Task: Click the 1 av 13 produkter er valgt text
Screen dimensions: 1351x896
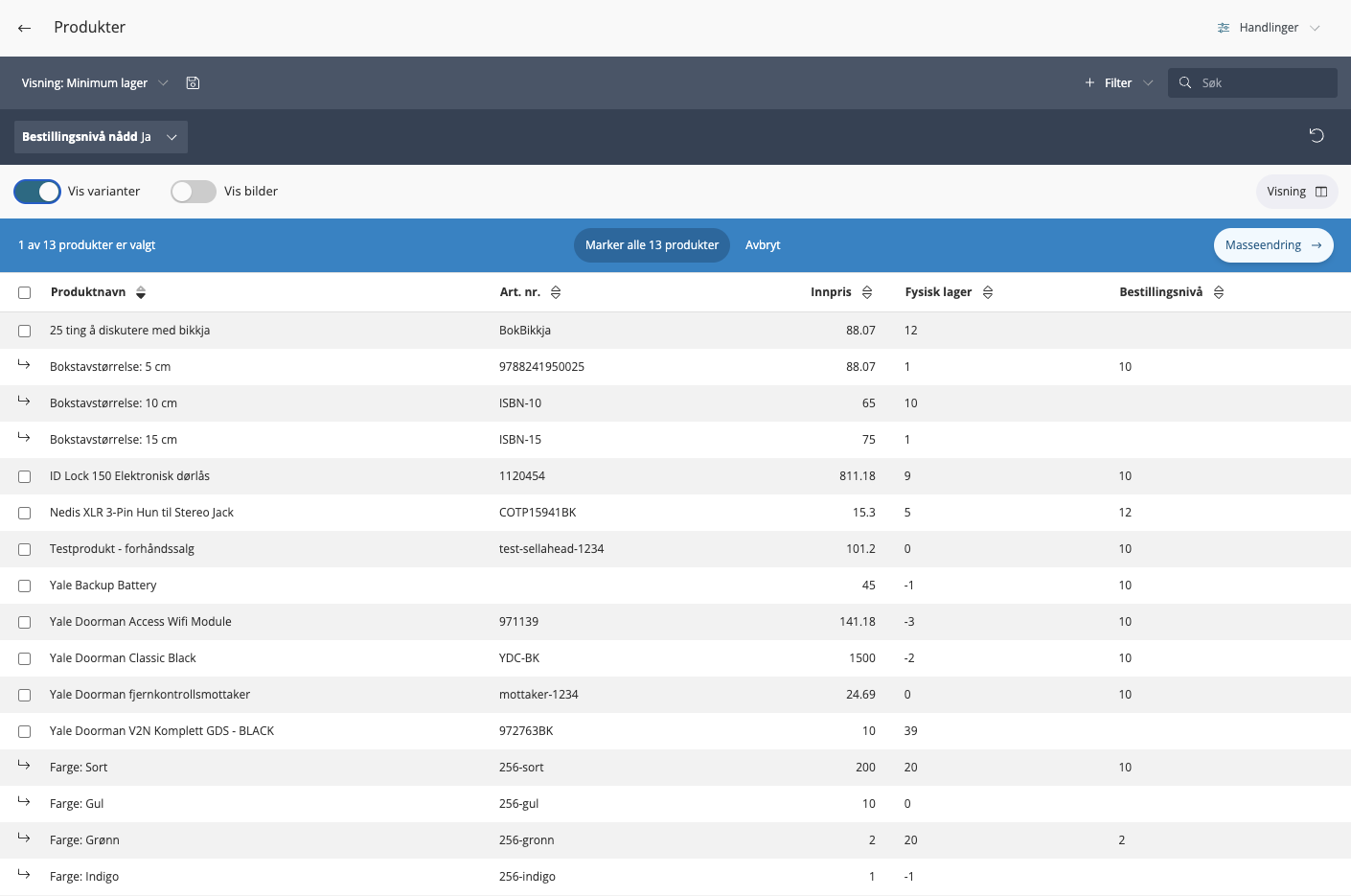Action: (x=87, y=245)
